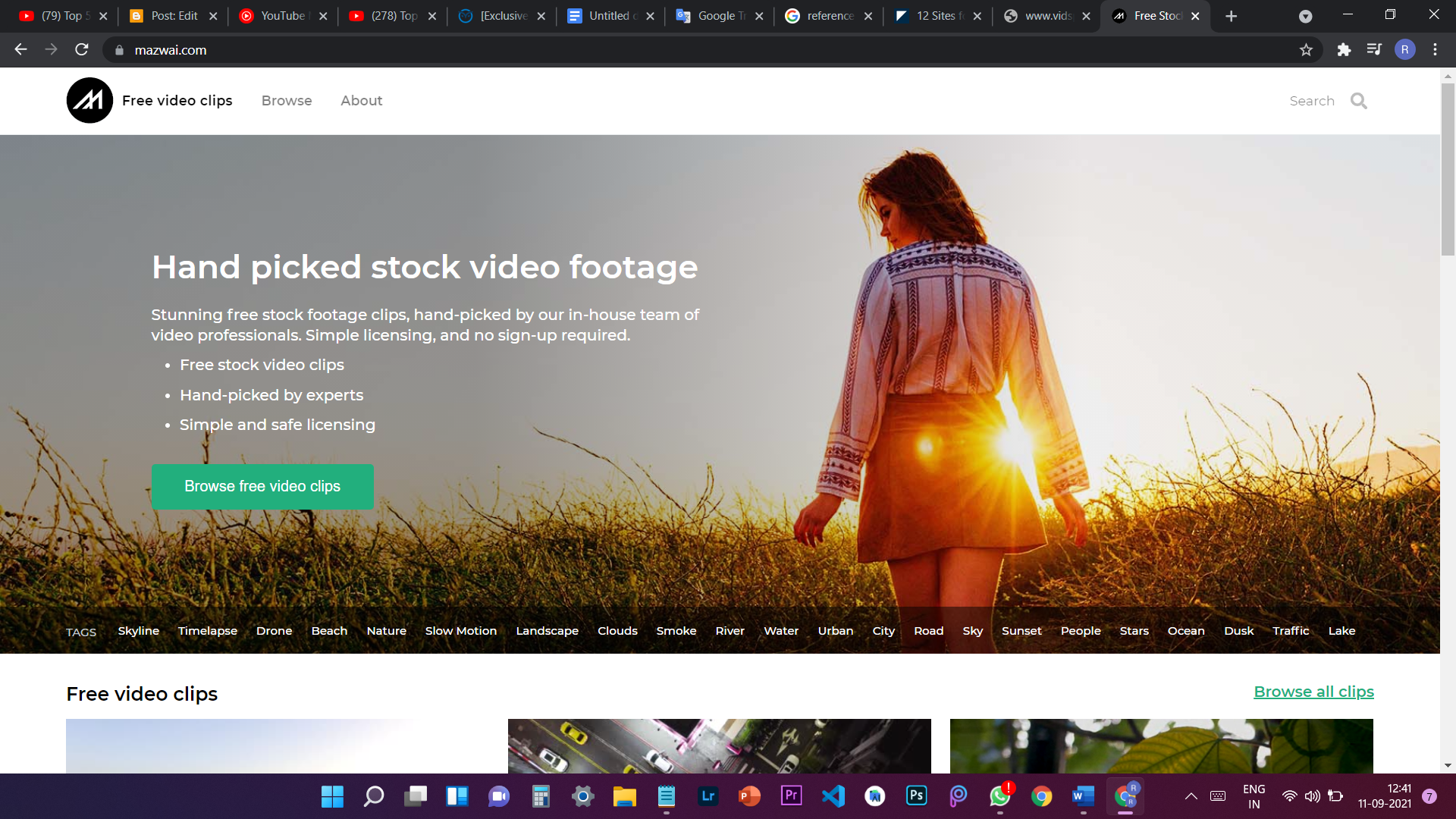Open the aerial traffic video thumbnail
1456x819 pixels.
pos(719,746)
